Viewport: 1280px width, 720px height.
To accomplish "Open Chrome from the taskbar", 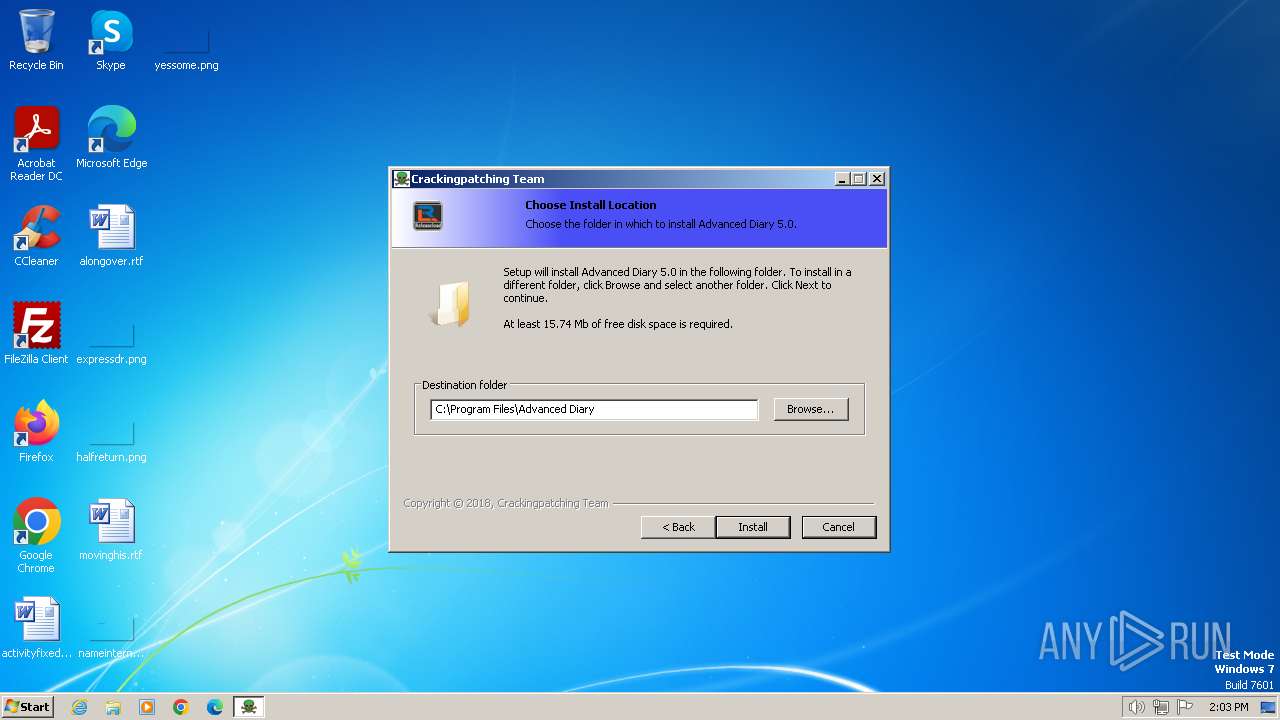I will point(181,707).
